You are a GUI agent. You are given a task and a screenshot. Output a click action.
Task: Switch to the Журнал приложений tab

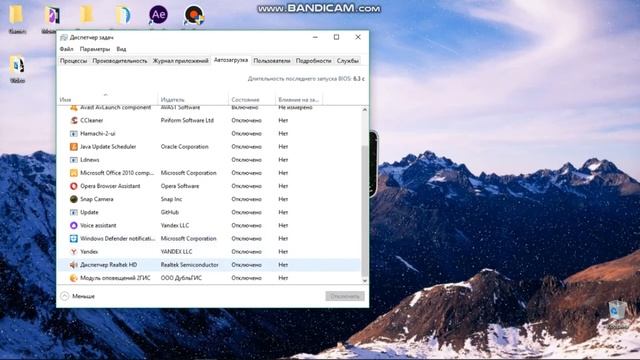pyautogui.click(x=180, y=61)
